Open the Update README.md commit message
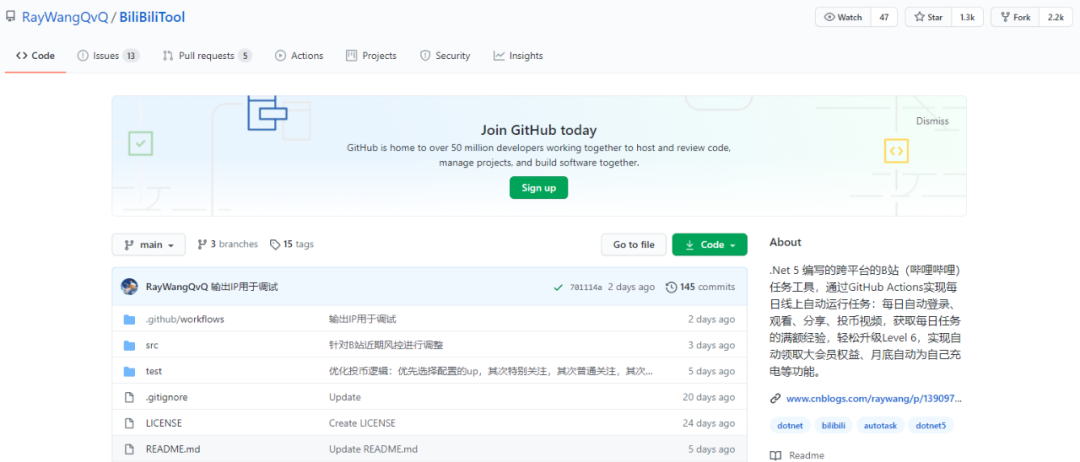Screen dimensions: 1080x462 tap(373, 449)
